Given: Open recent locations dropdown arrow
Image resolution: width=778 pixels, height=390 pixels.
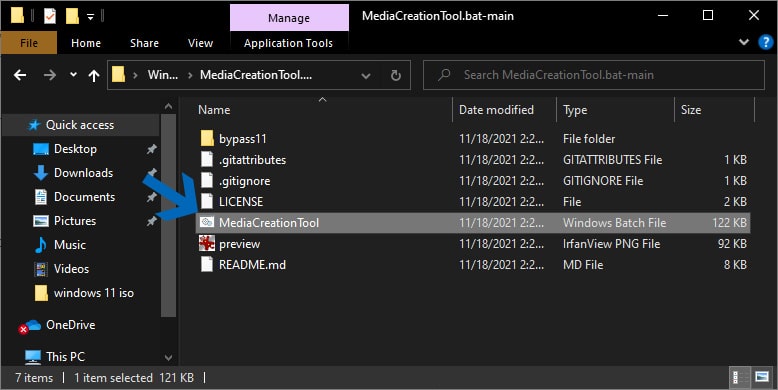Looking at the screenshot, I should pyautogui.click(x=73, y=75).
